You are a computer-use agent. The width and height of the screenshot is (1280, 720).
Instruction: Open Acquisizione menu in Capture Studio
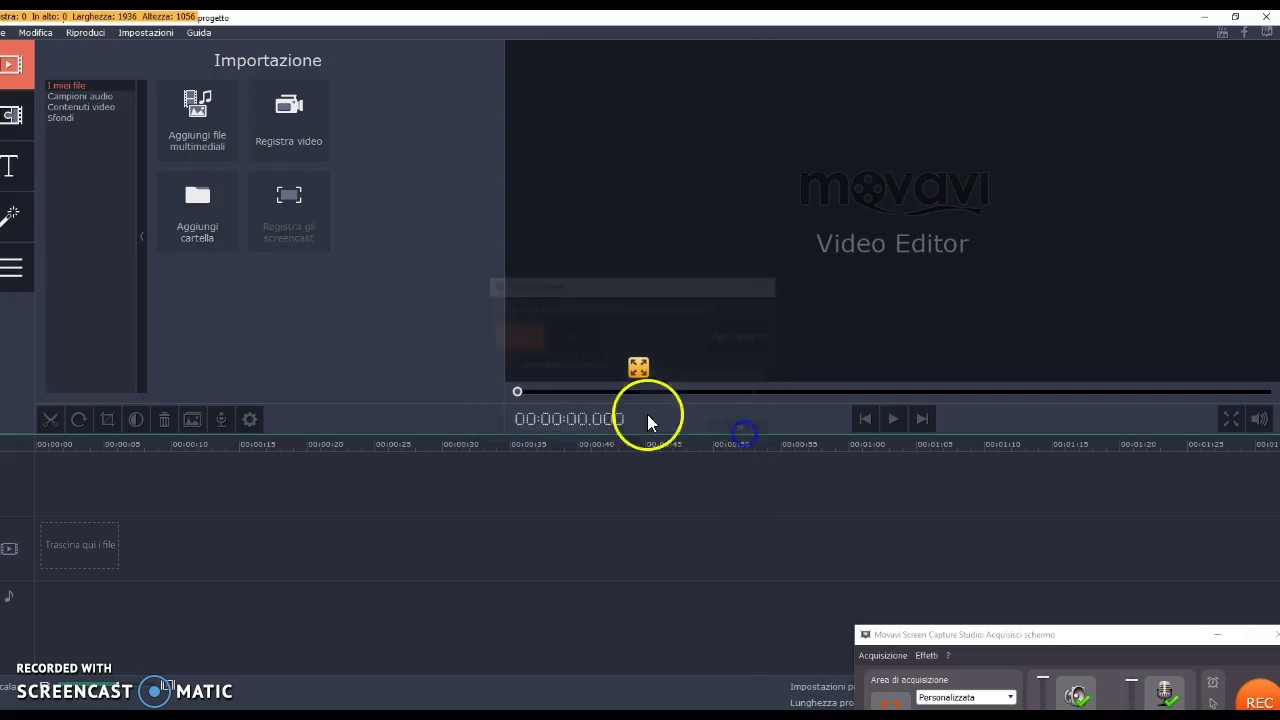point(883,656)
